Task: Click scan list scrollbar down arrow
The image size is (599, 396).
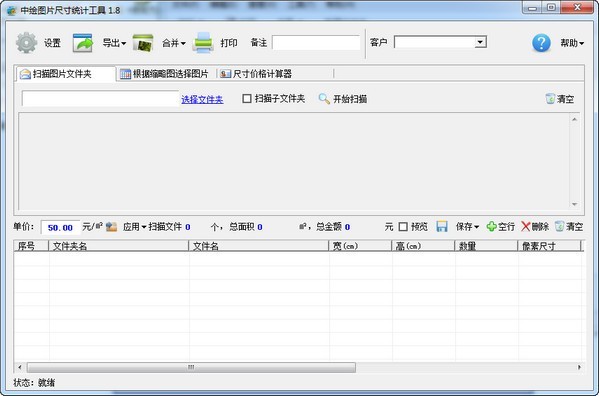Action: point(574,204)
